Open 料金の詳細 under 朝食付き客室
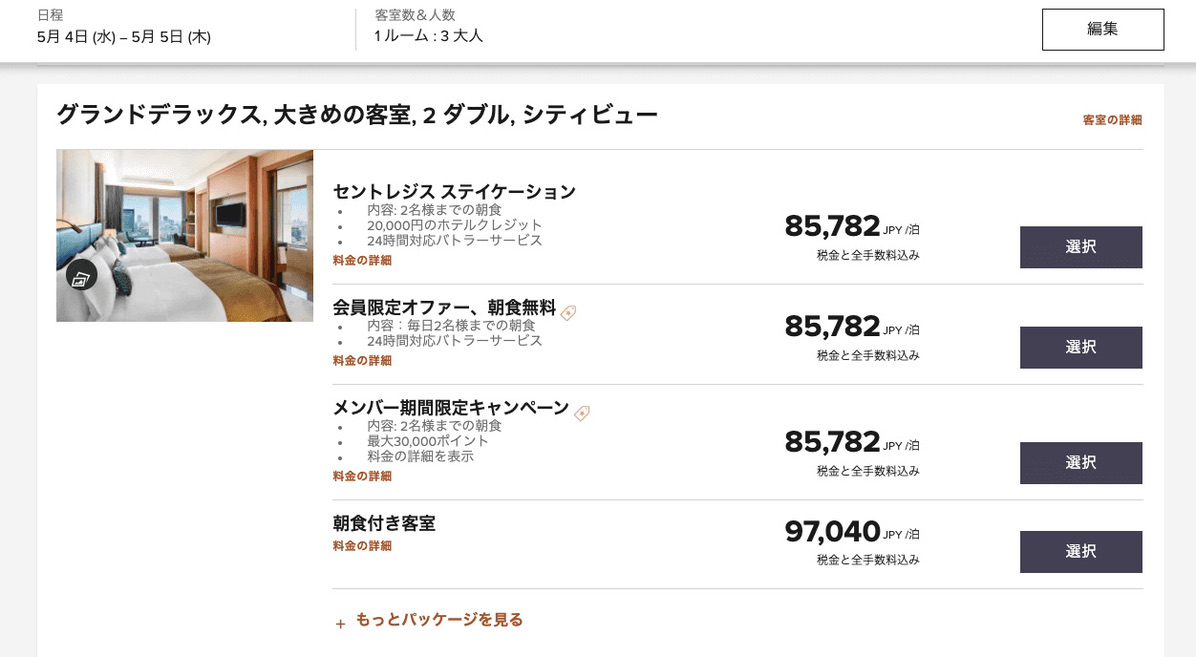Image resolution: width=1196 pixels, height=657 pixels. (362, 546)
